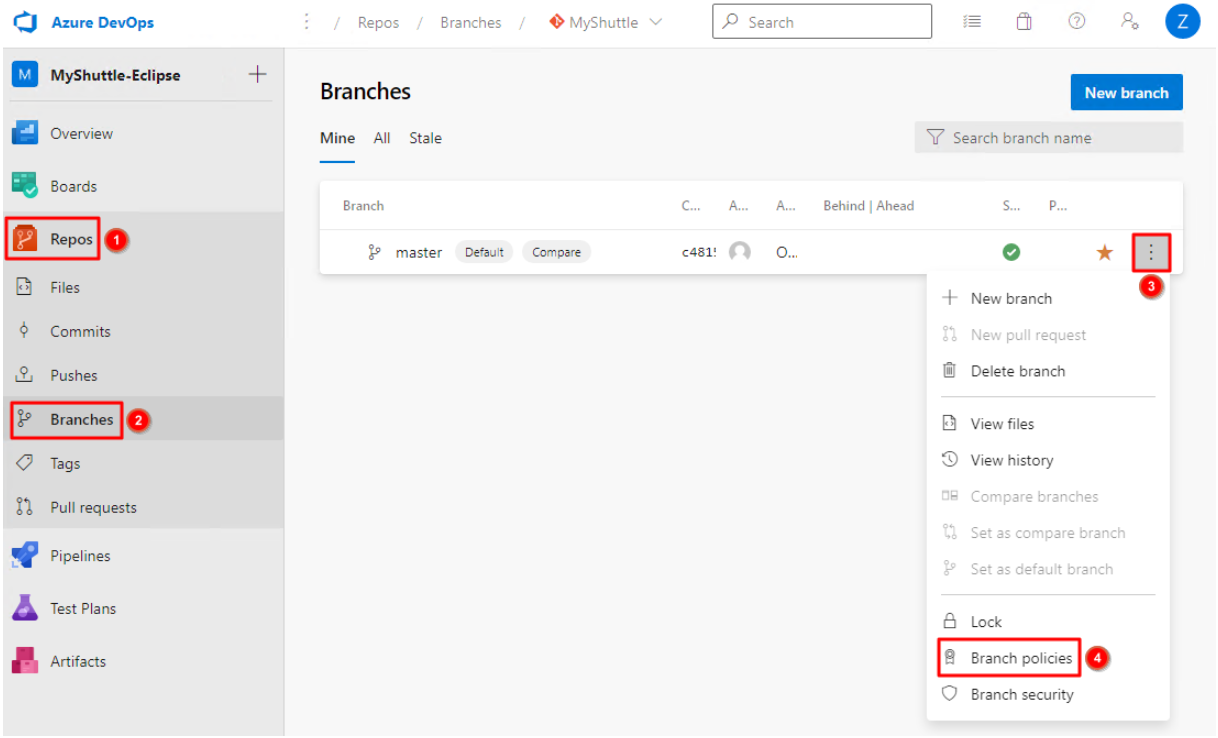Unfavorite the master branch star
Image resolution: width=1218 pixels, height=738 pixels.
pos(1105,252)
